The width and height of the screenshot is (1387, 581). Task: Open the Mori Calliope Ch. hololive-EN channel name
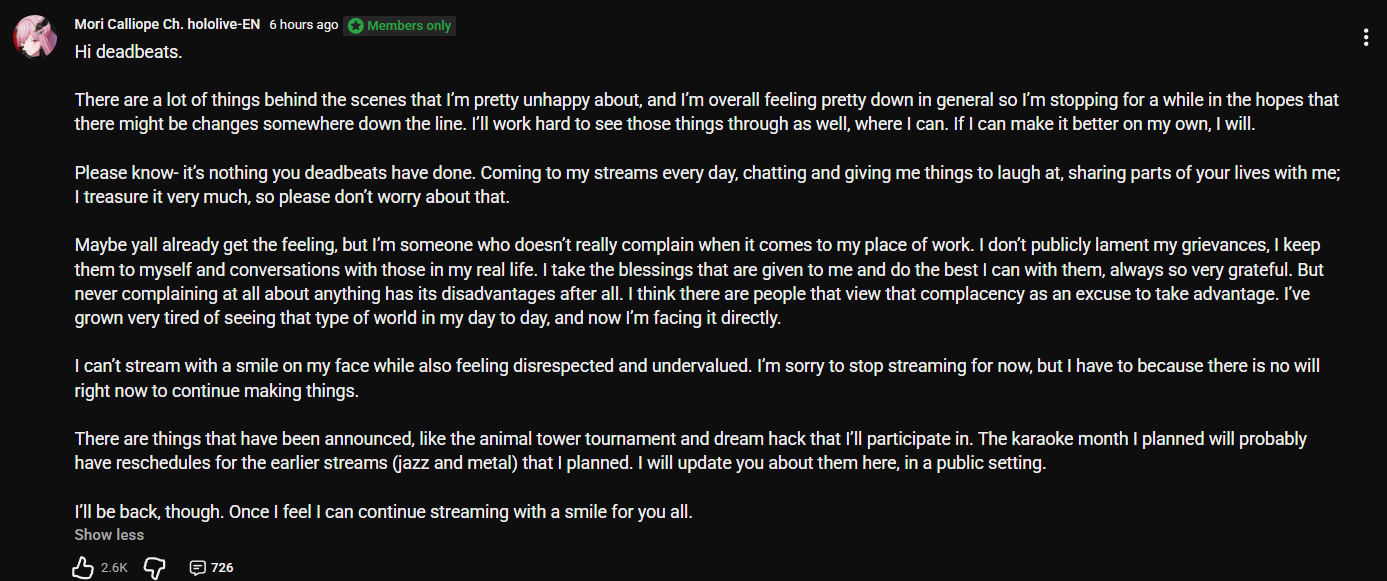tap(167, 25)
